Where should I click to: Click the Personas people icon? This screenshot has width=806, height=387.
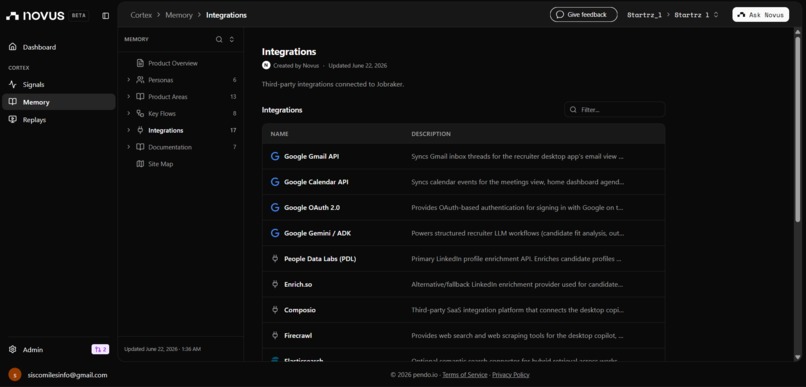[140, 80]
